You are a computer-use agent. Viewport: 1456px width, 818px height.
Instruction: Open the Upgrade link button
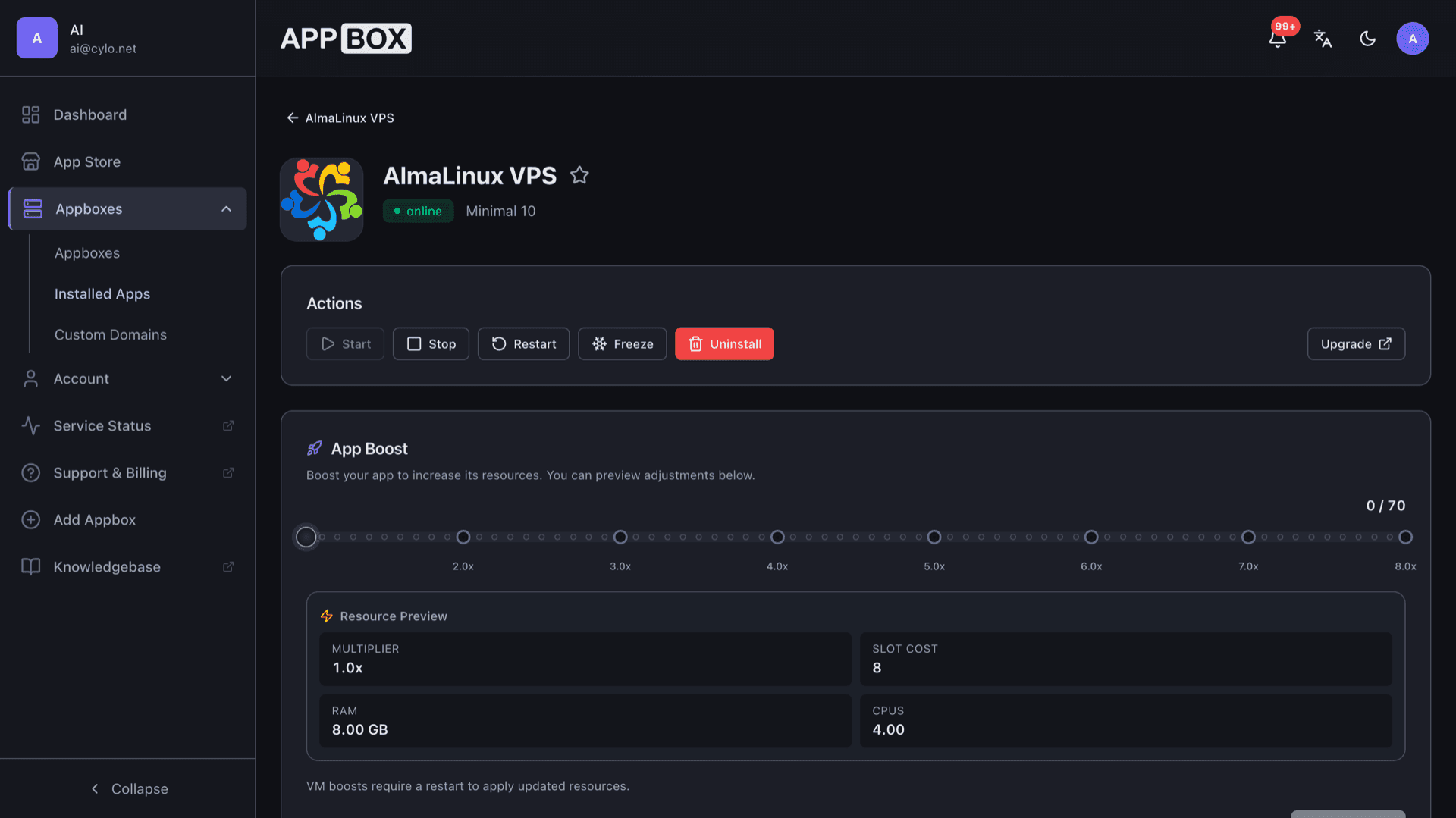pyautogui.click(x=1356, y=344)
